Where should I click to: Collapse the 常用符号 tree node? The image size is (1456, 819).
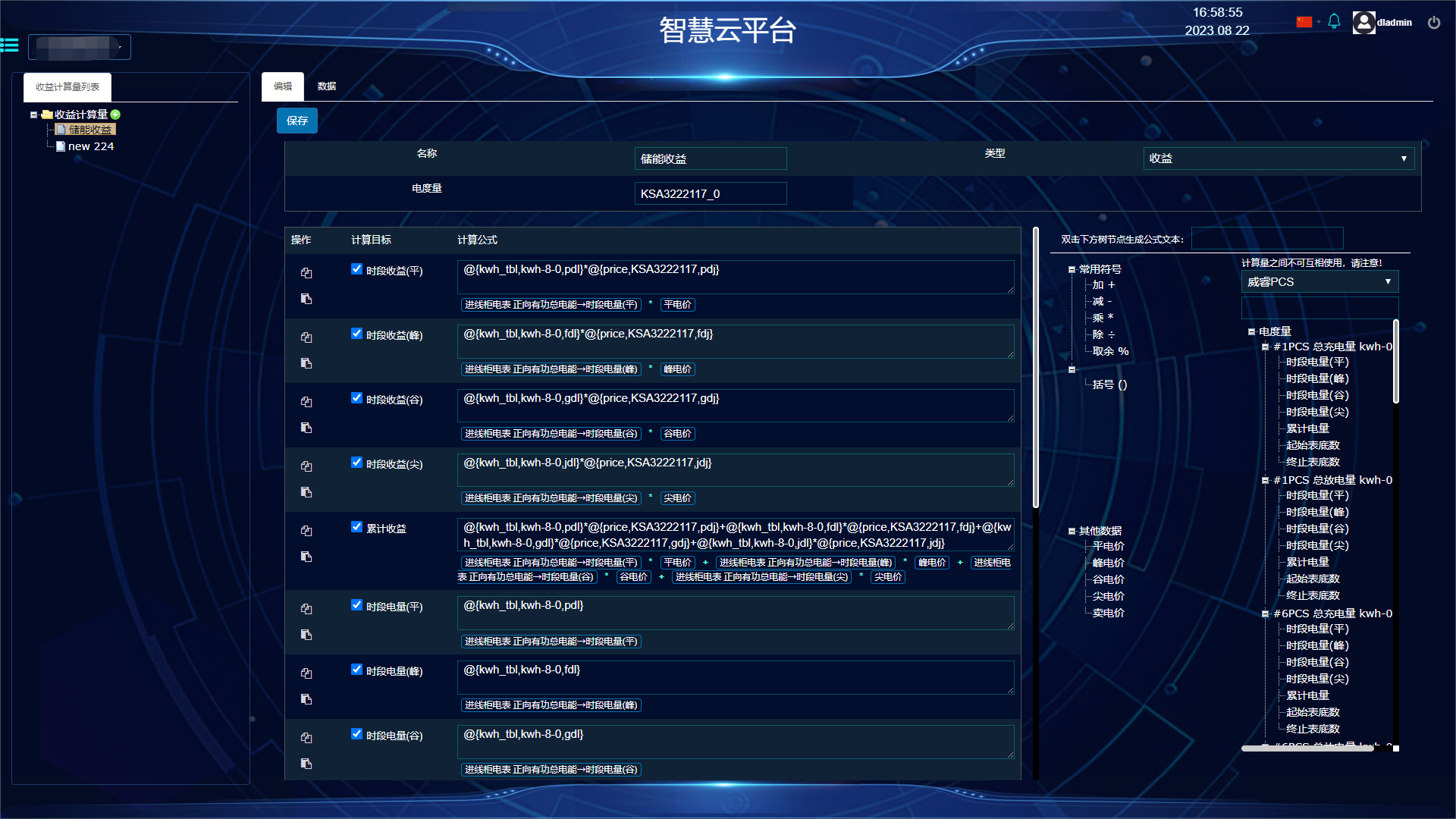click(1072, 269)
